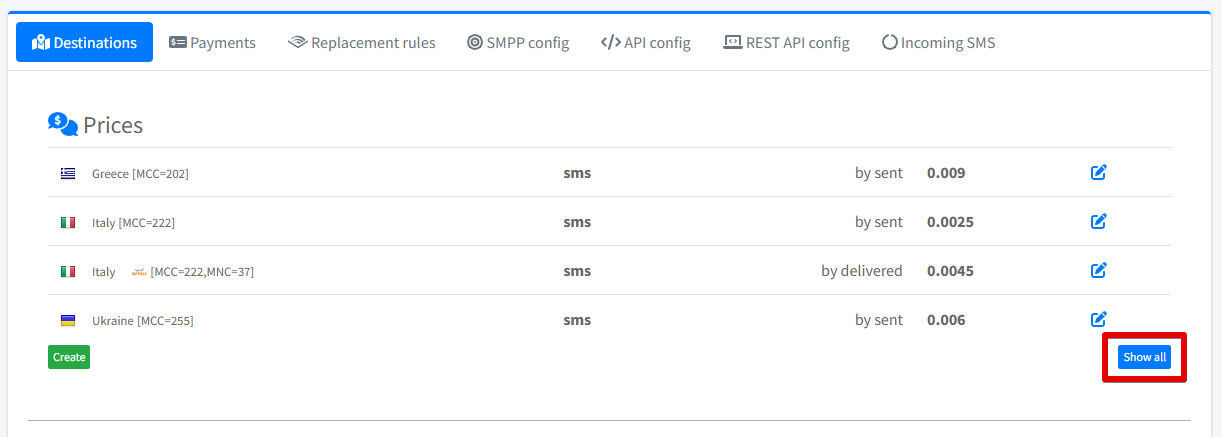Switch to the Destinations tab
The height and width of the screenshot is (437, 1222).
84,42
